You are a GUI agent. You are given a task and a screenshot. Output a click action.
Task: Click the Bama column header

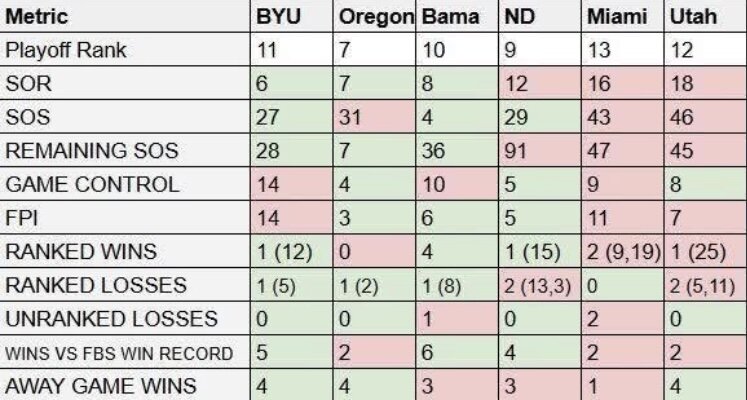coord(446,17)
